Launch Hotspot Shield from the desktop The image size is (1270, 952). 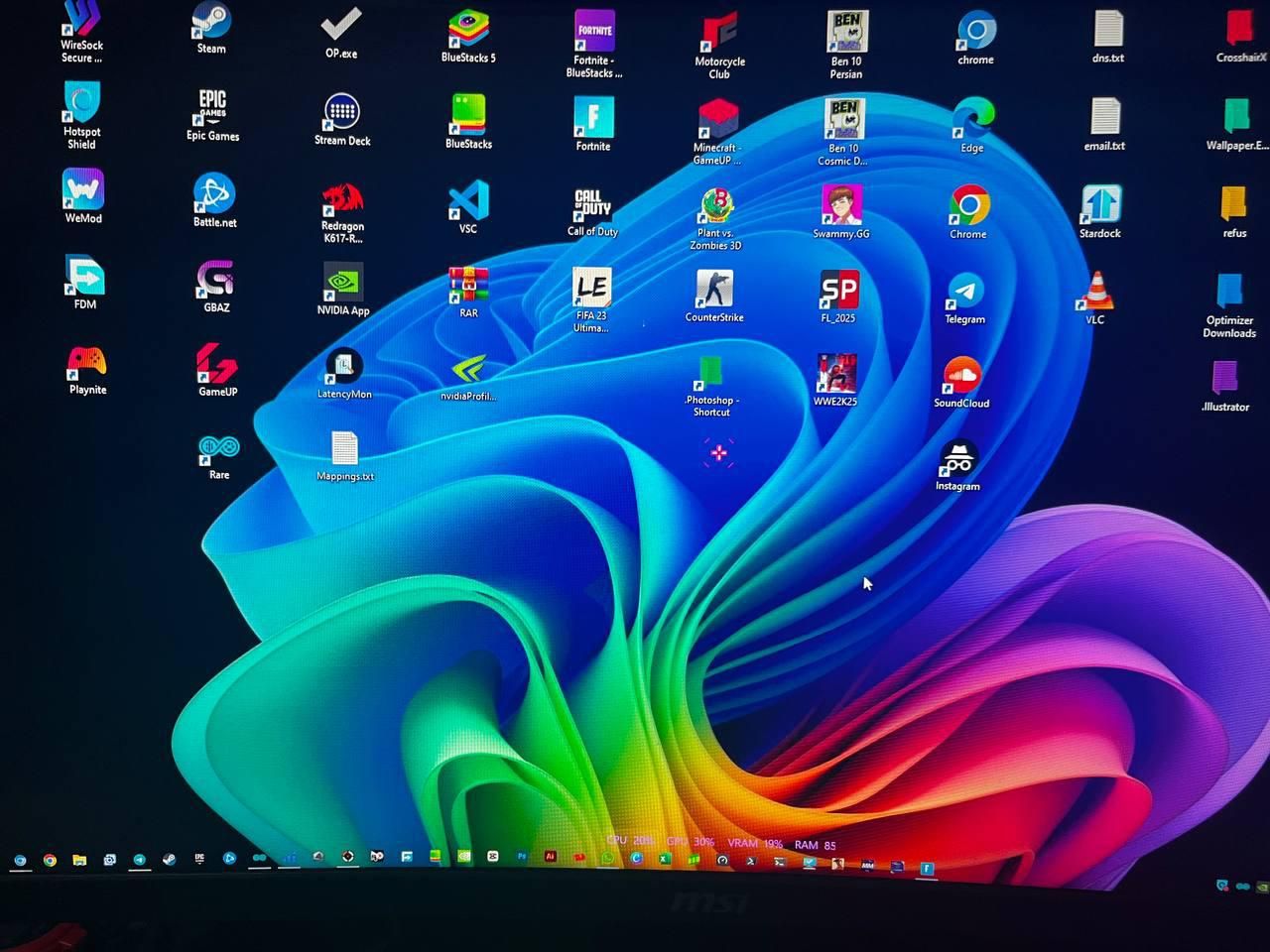(x=82, y=116)
